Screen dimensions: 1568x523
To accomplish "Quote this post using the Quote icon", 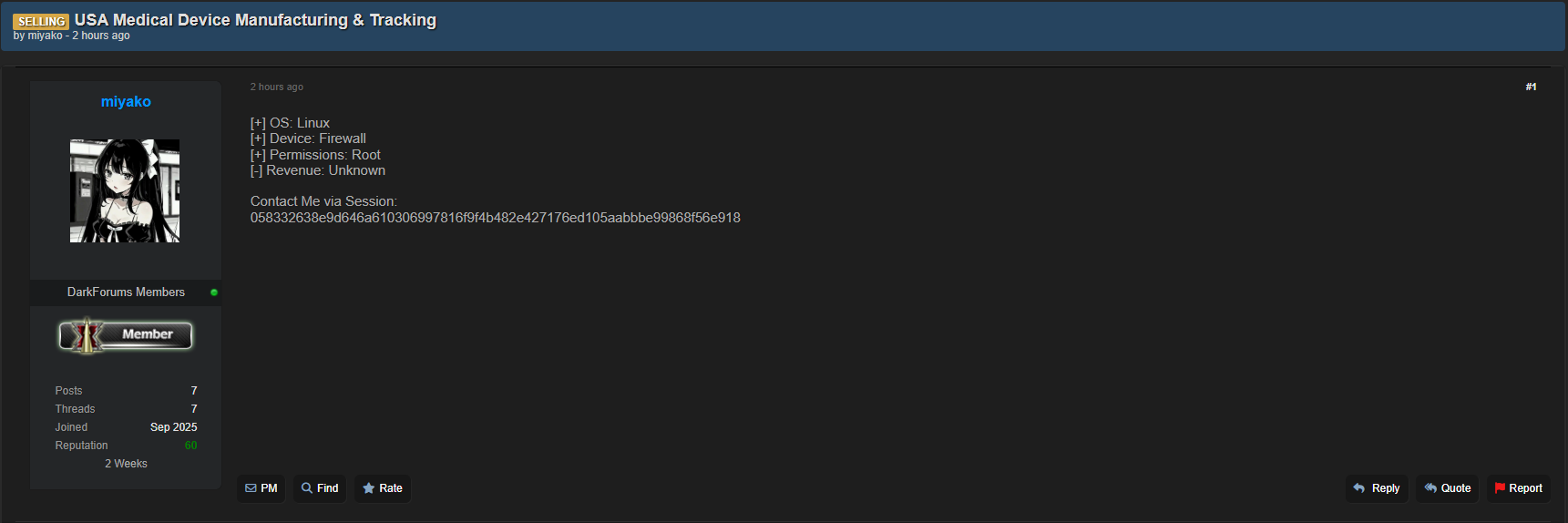I will 1430,488.
